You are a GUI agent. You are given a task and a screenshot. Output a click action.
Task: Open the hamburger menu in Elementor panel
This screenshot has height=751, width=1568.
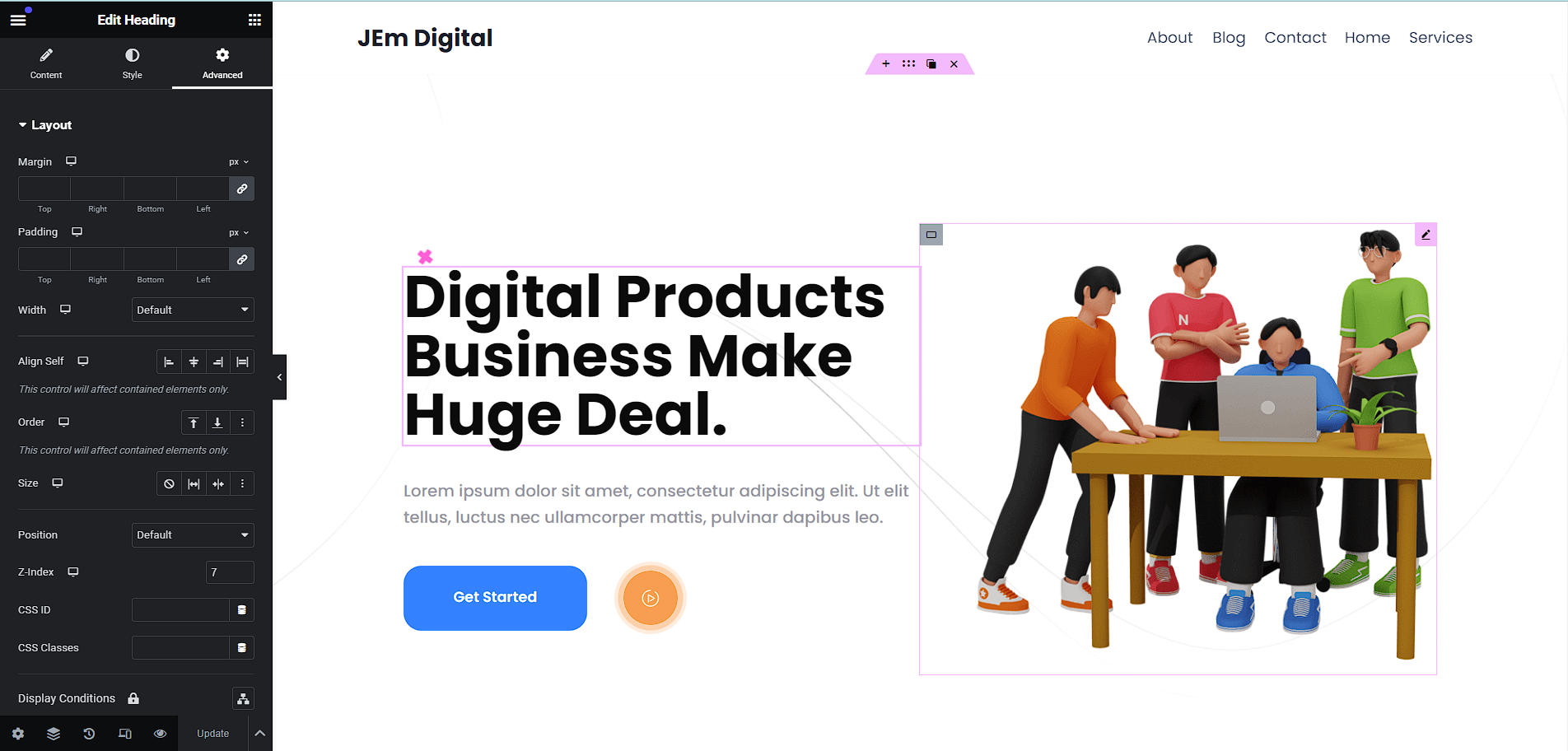click(x=18, y=20)
